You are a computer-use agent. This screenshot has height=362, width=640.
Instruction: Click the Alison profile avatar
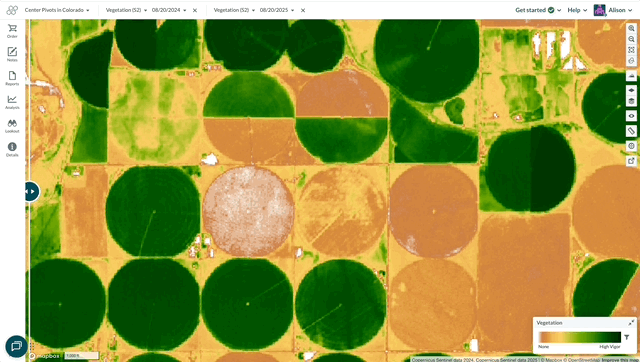(600, 10)
